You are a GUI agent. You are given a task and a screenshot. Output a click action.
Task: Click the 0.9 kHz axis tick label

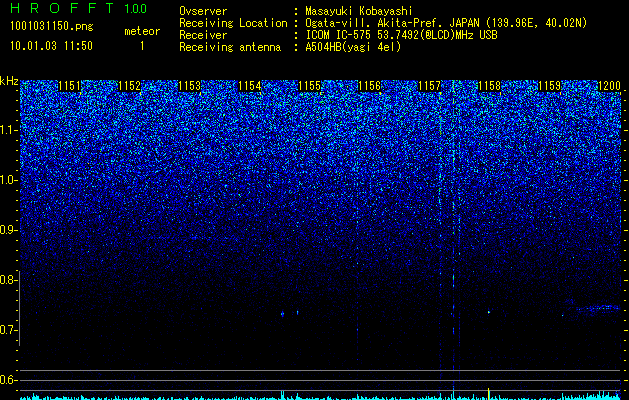(7, 230)
